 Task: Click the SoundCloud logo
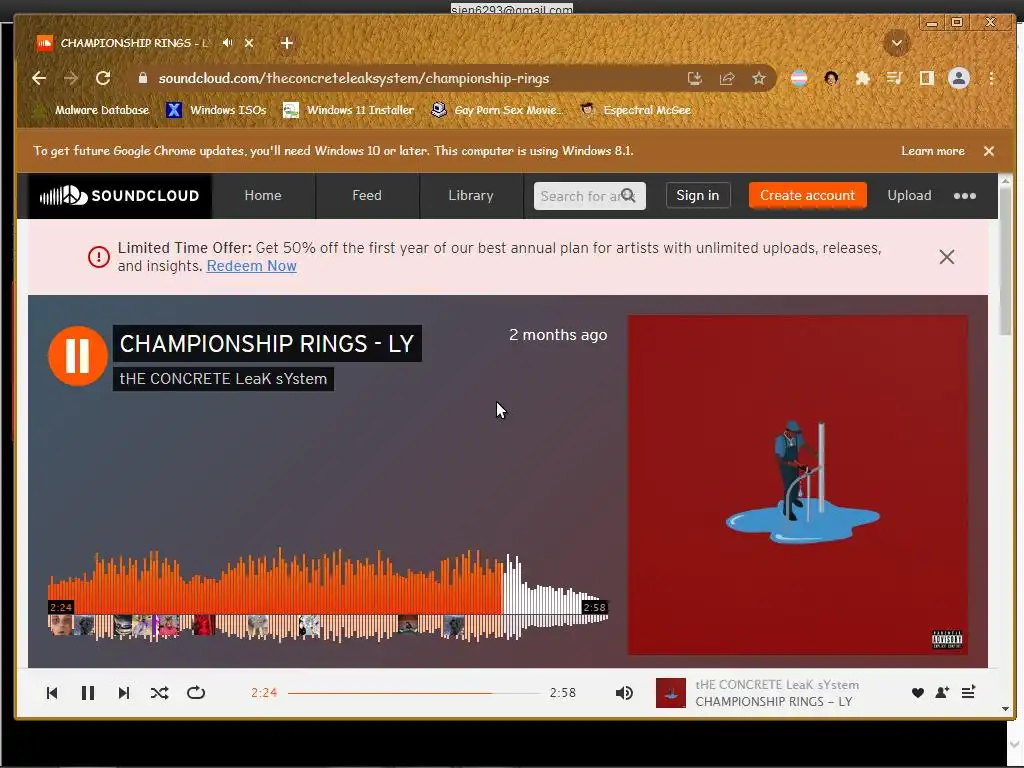[119, 195]
